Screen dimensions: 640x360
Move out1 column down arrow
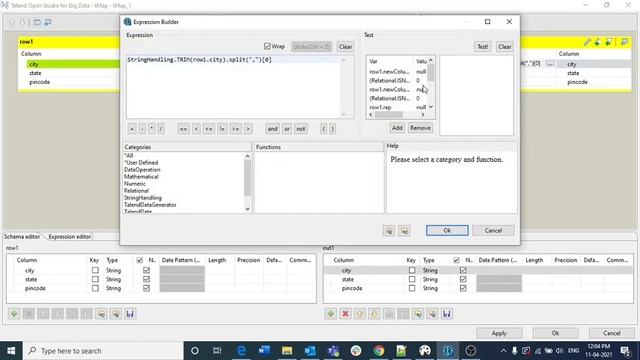pyautogui.click(x=374, y=313)
